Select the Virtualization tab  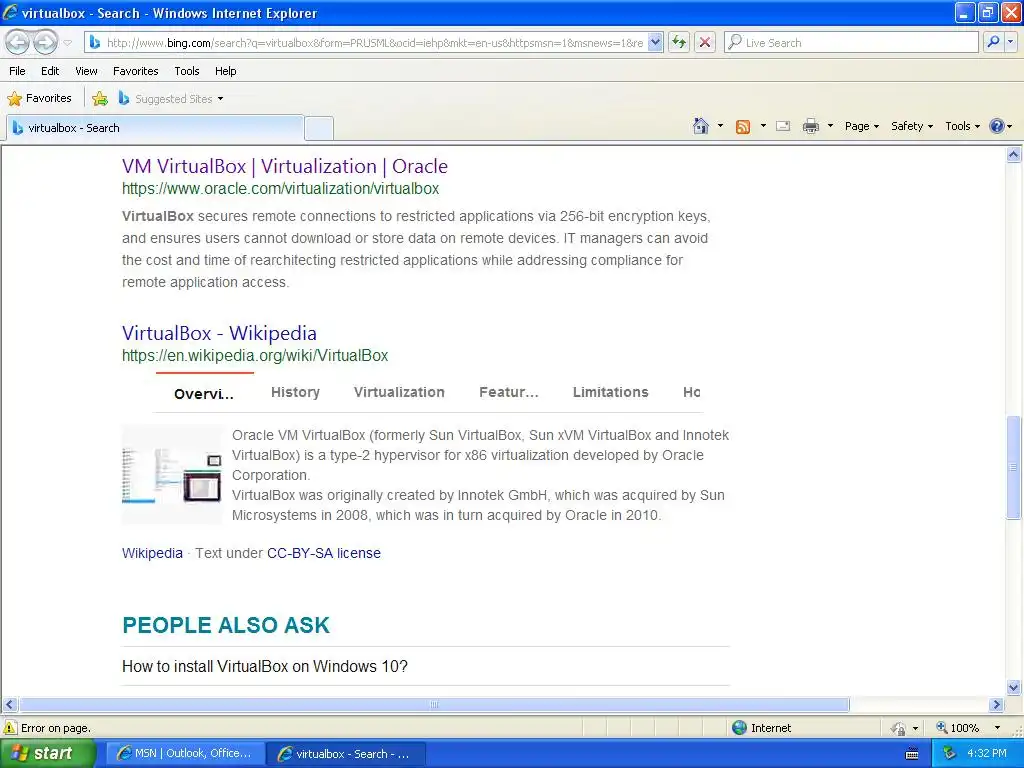point(399,392)
